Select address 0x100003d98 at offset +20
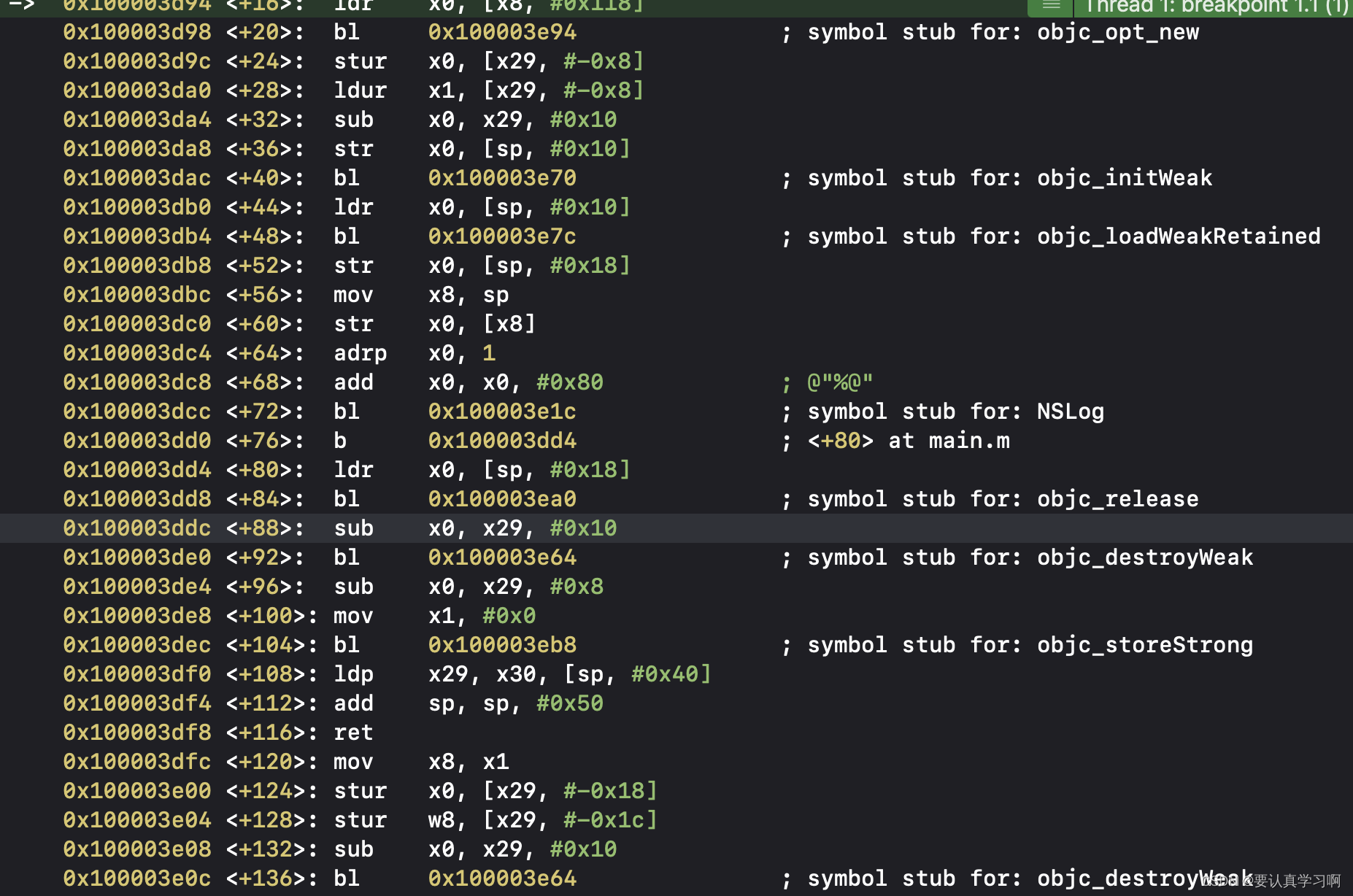The height and width of the screenshot is (896, 1353). pyautogui.click(x=137, y=32)
